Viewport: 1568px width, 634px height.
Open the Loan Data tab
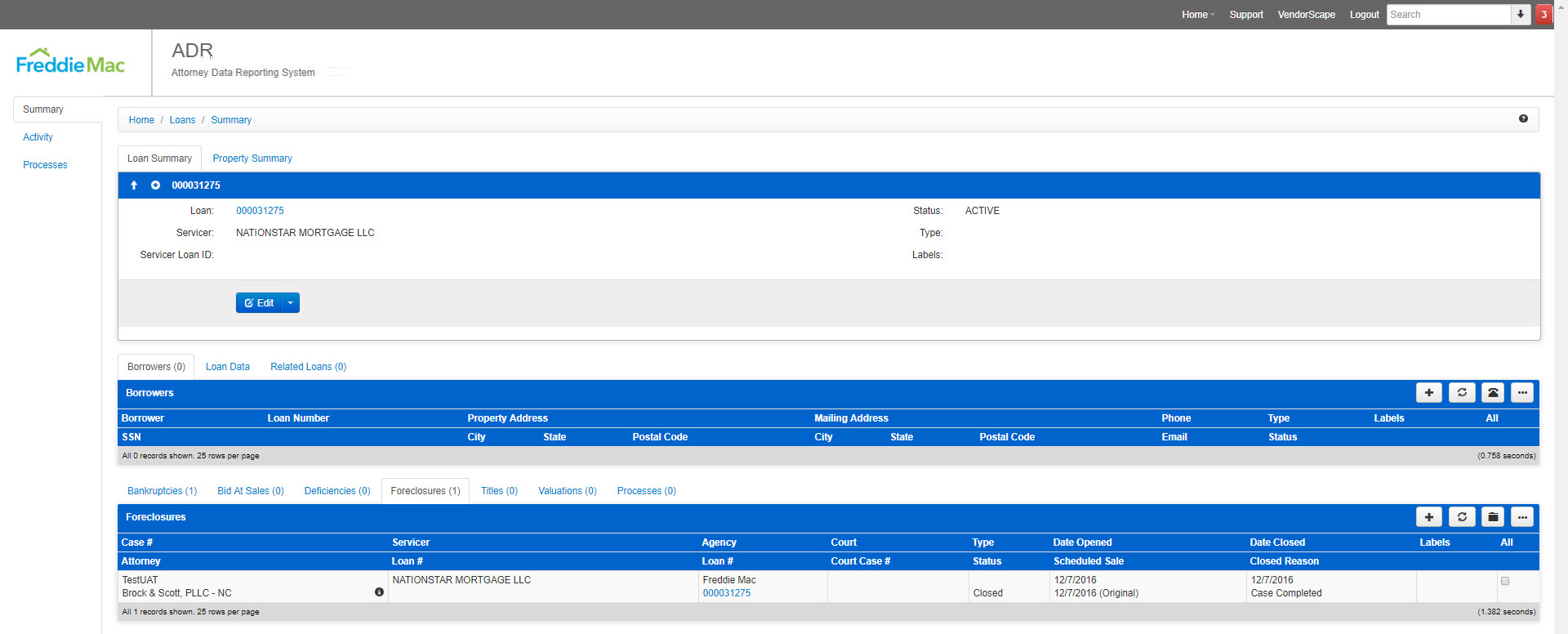click(228, 367)
